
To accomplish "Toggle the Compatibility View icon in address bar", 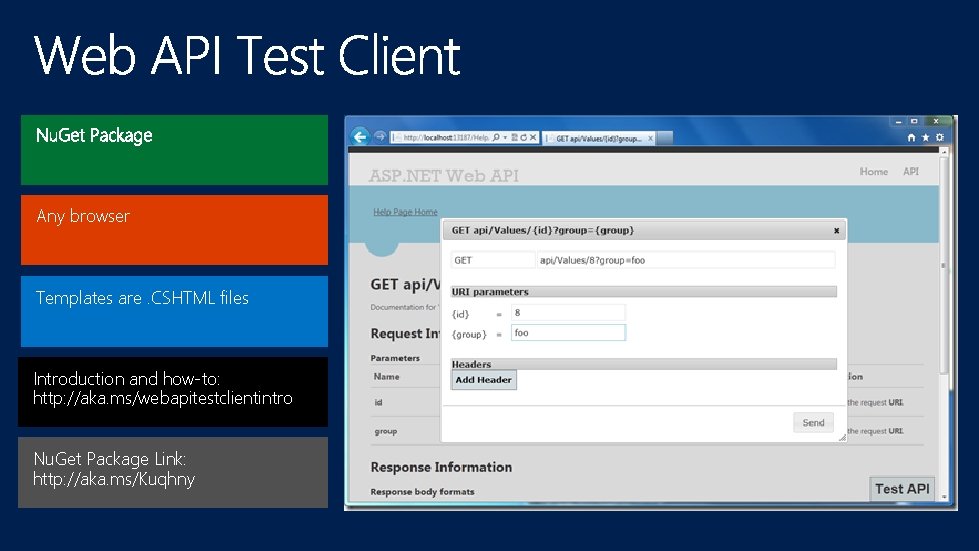I will click(514, 137).
